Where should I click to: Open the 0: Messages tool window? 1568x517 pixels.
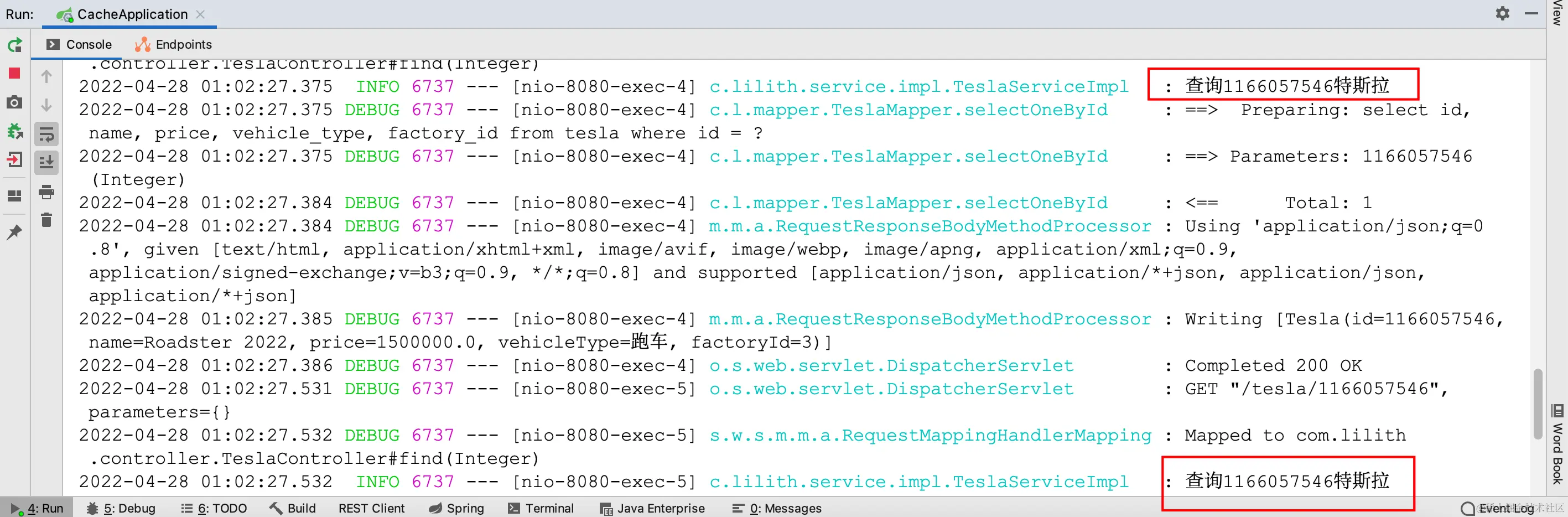(777, 509)
